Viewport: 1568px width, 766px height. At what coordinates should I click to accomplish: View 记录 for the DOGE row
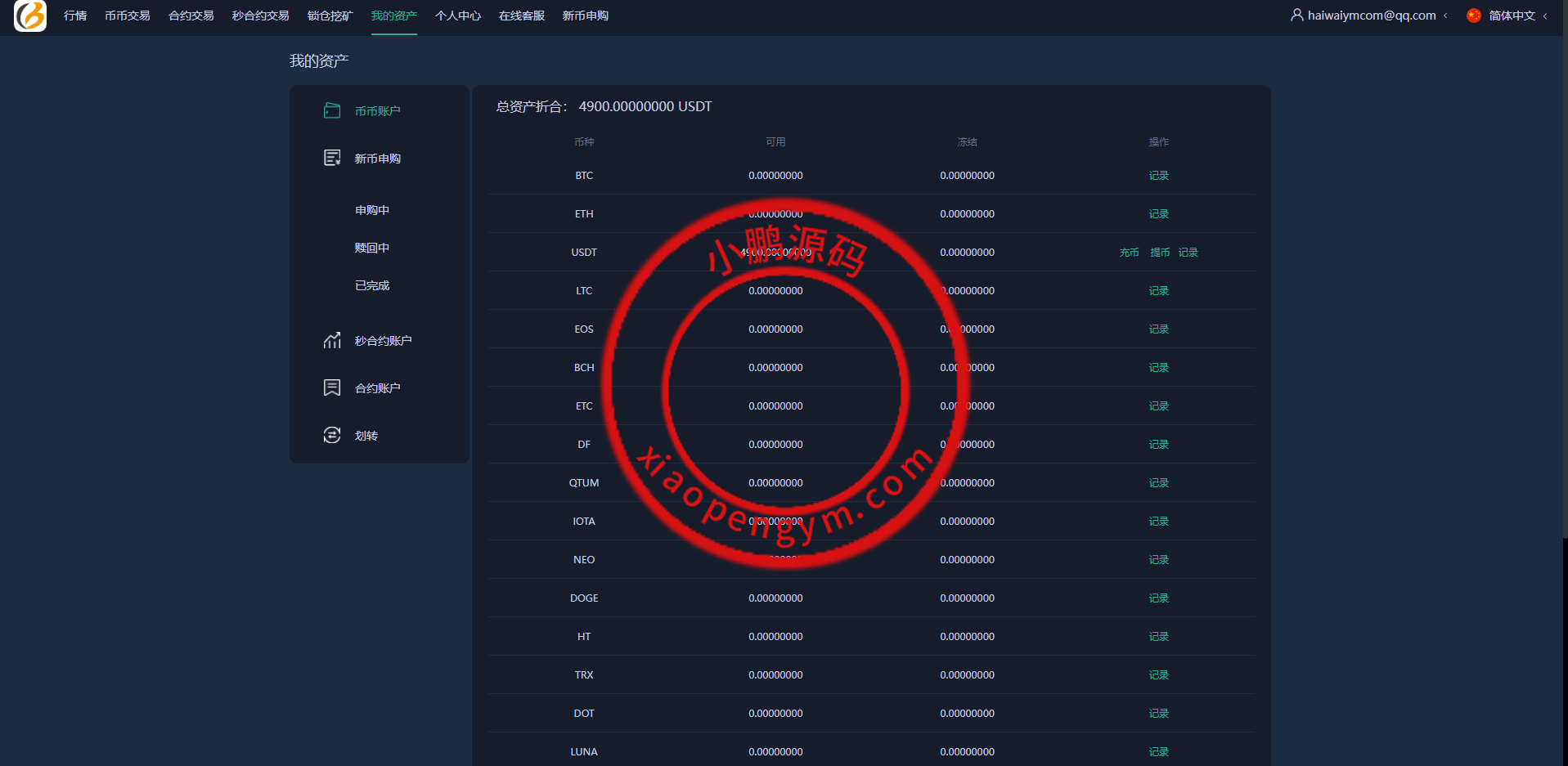tap(1158, 598)
